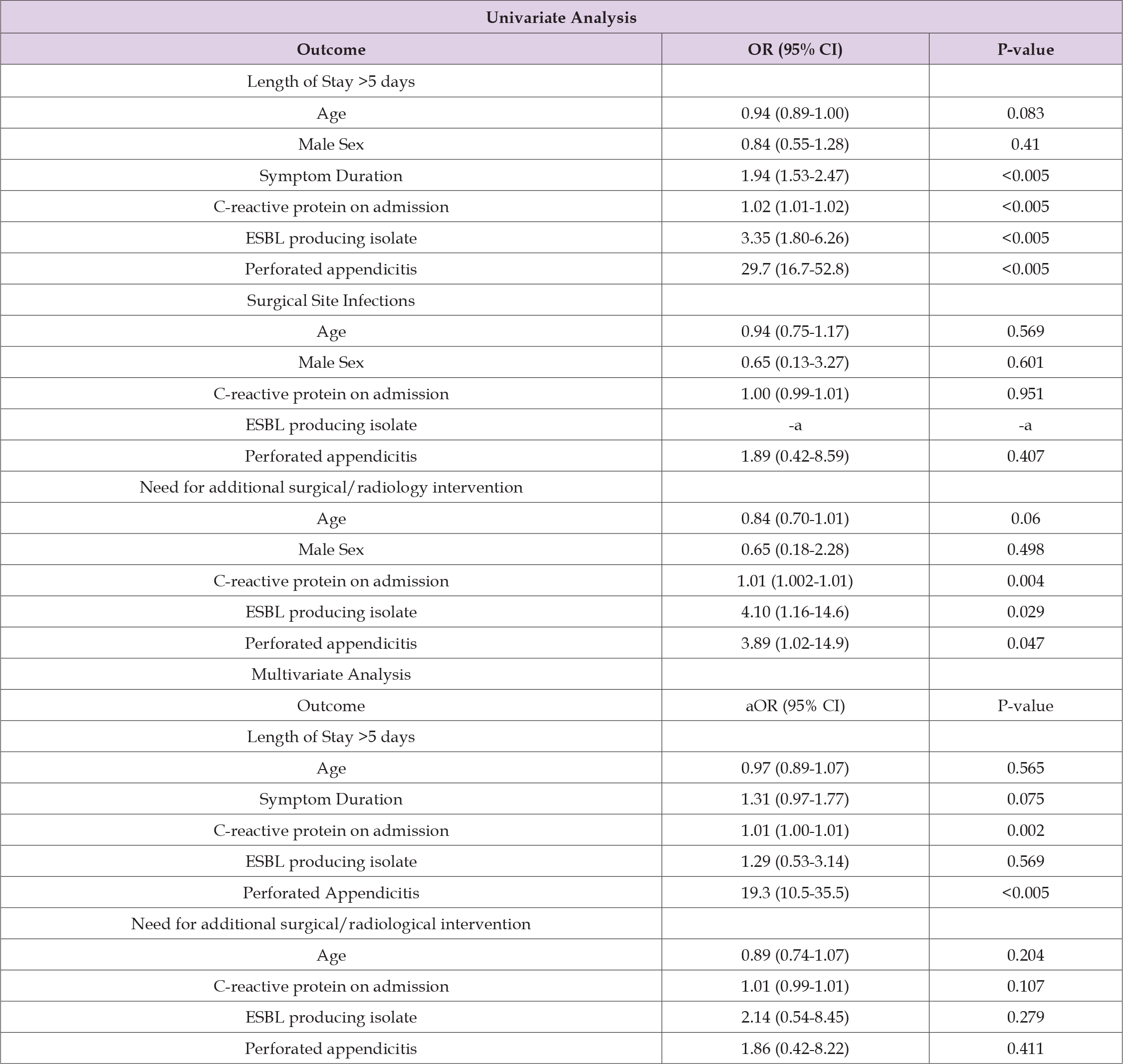Select the 0.083 P-value cell

coord(1025,113)
